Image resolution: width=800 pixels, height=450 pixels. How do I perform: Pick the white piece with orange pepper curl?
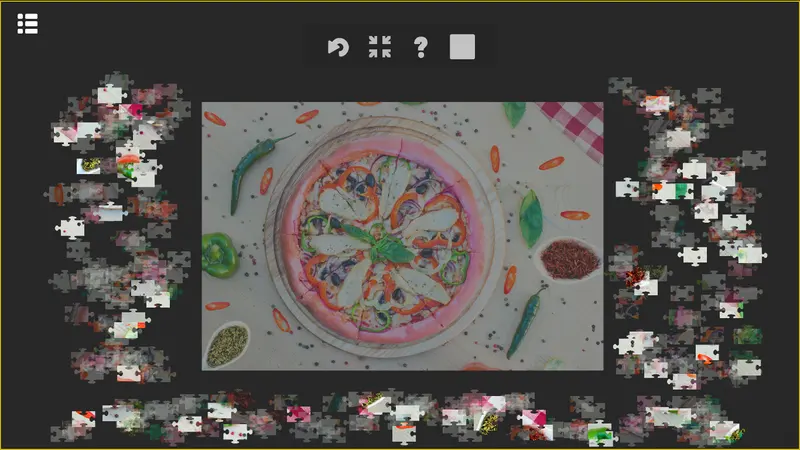707,354
